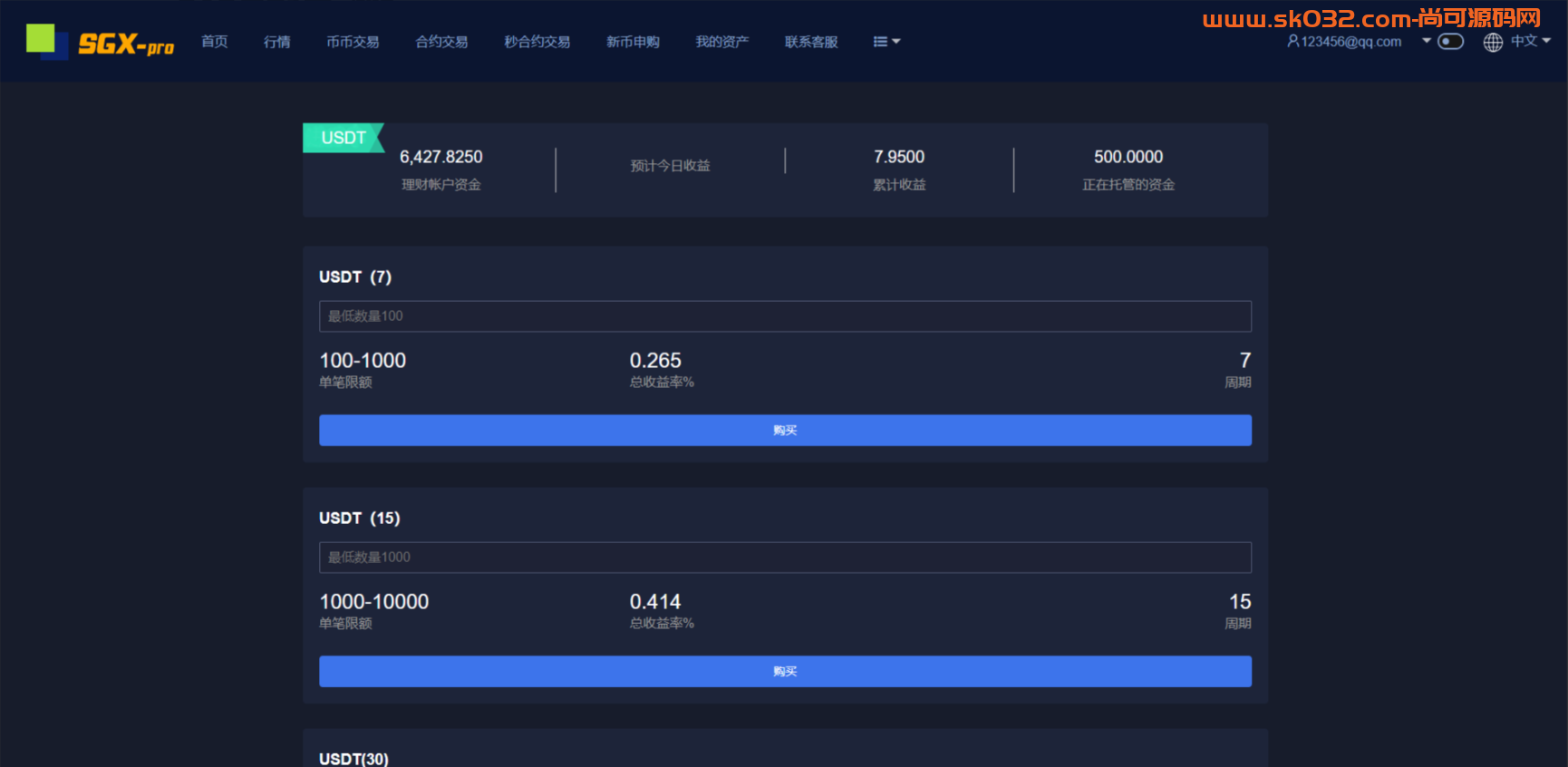
Task: Click the USDT (7) plan heading
Action: pyautogui.click(x=355, y=277)
